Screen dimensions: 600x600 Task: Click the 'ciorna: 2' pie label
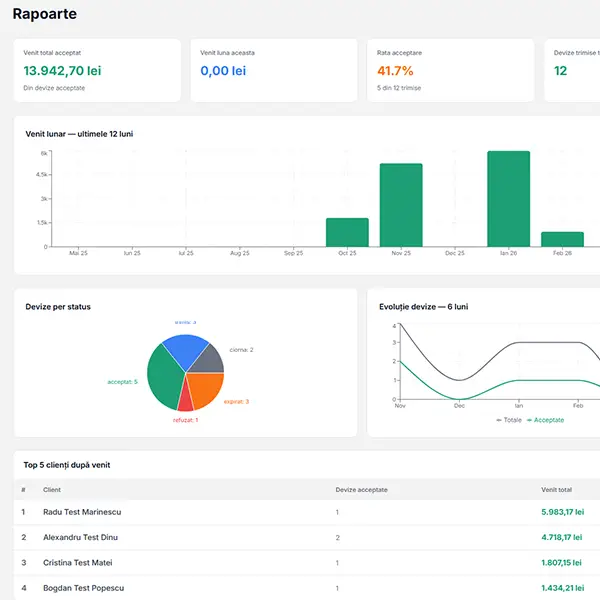tap(241, 350)
